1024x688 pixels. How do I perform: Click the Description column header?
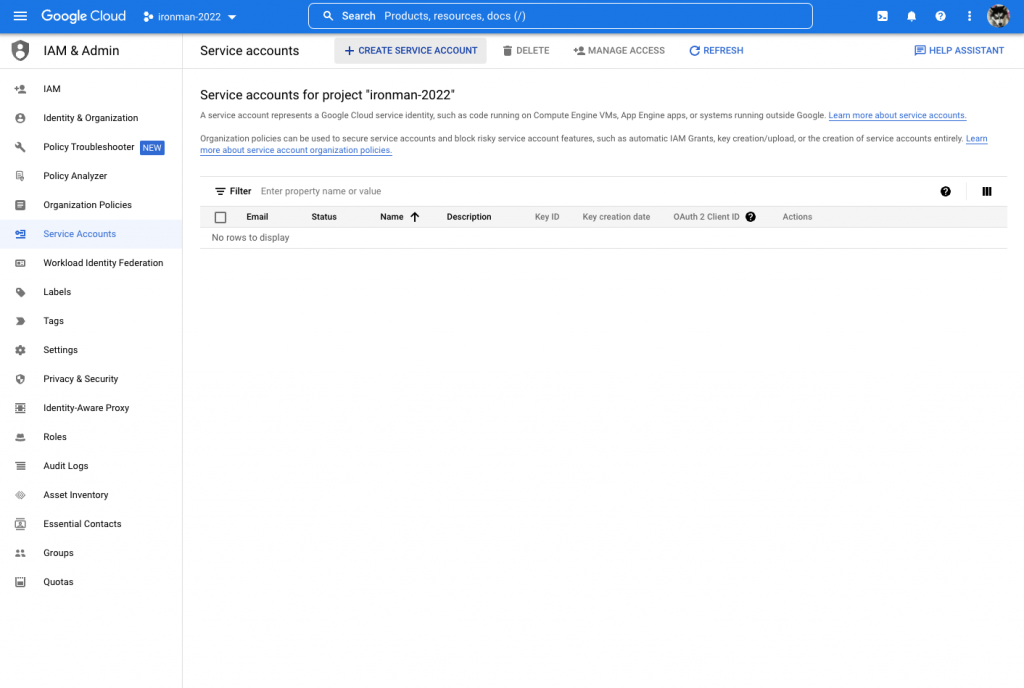(468, 217)
